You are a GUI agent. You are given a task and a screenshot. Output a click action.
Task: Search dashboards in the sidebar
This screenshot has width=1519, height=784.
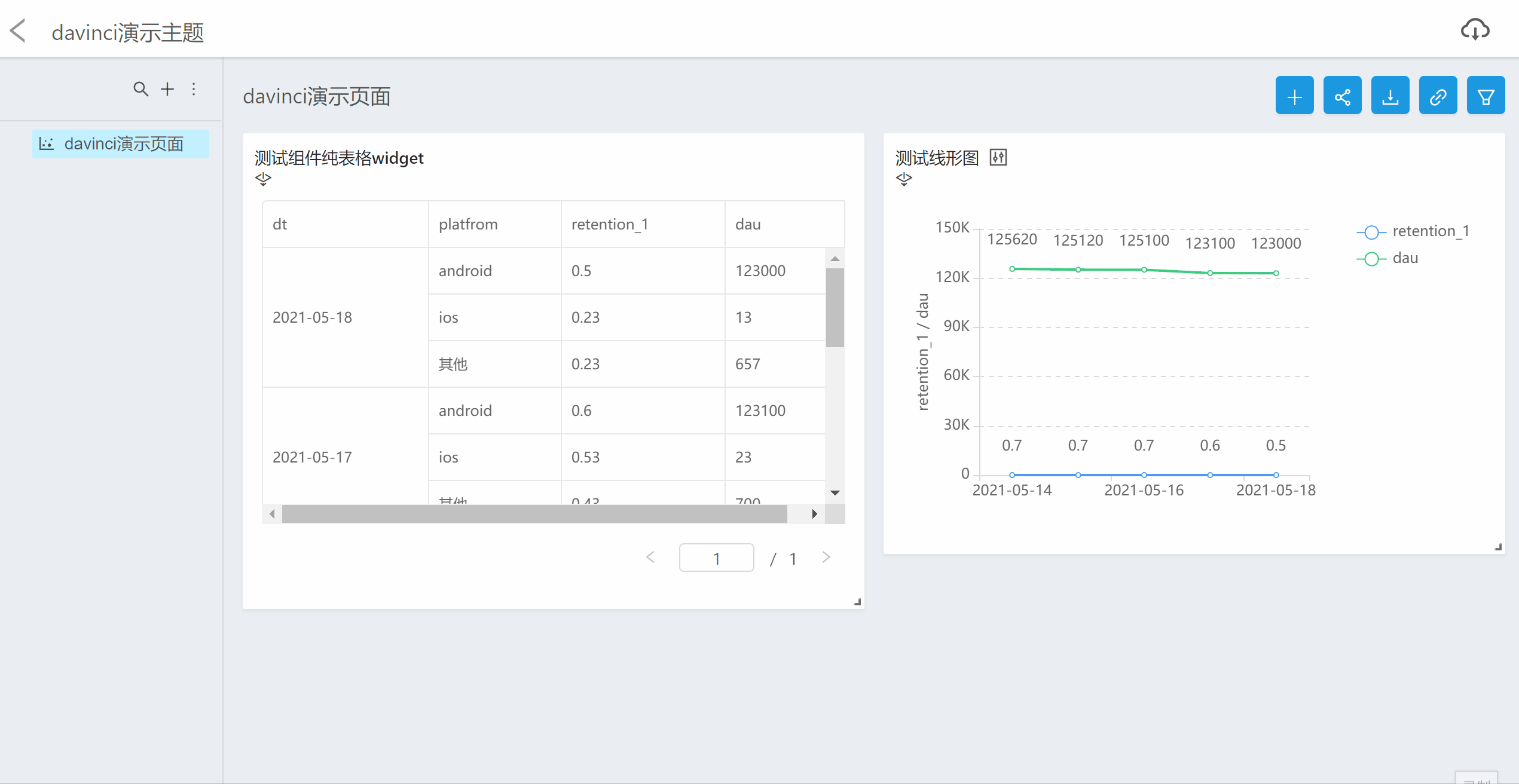[x=141, y=88]
